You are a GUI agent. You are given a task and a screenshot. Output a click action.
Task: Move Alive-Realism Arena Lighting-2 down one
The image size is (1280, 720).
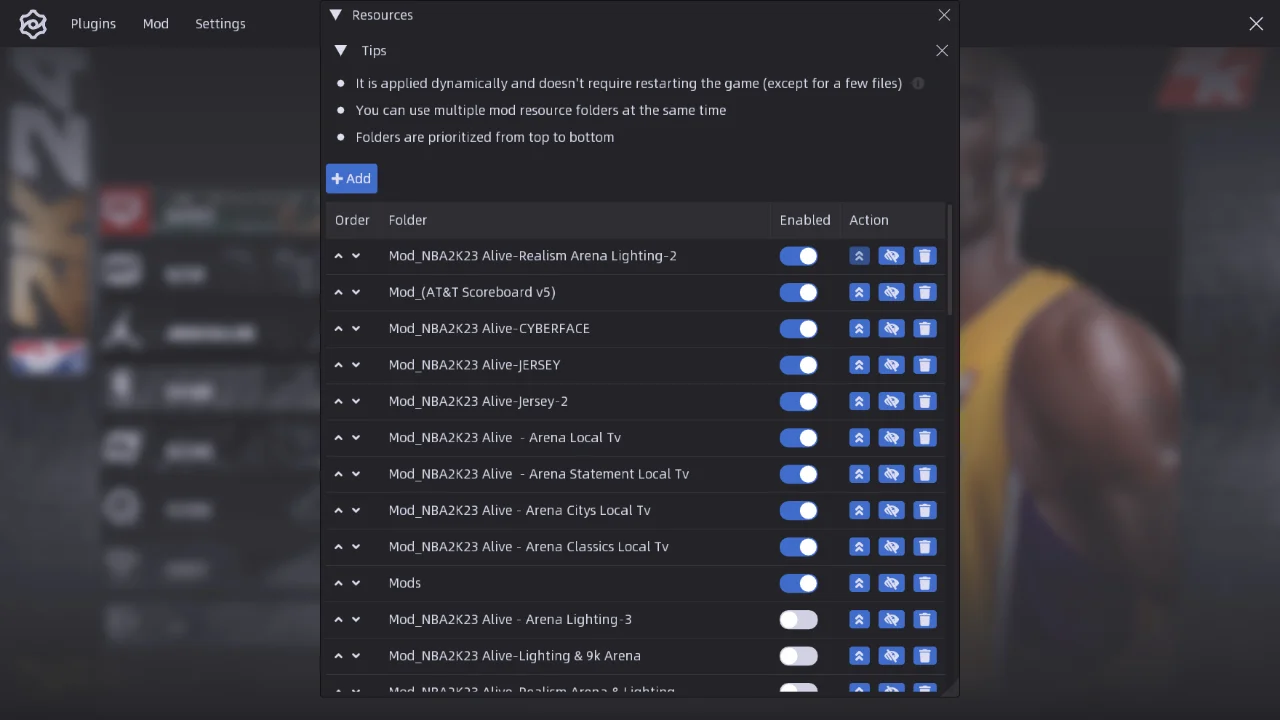click(356, 256)
